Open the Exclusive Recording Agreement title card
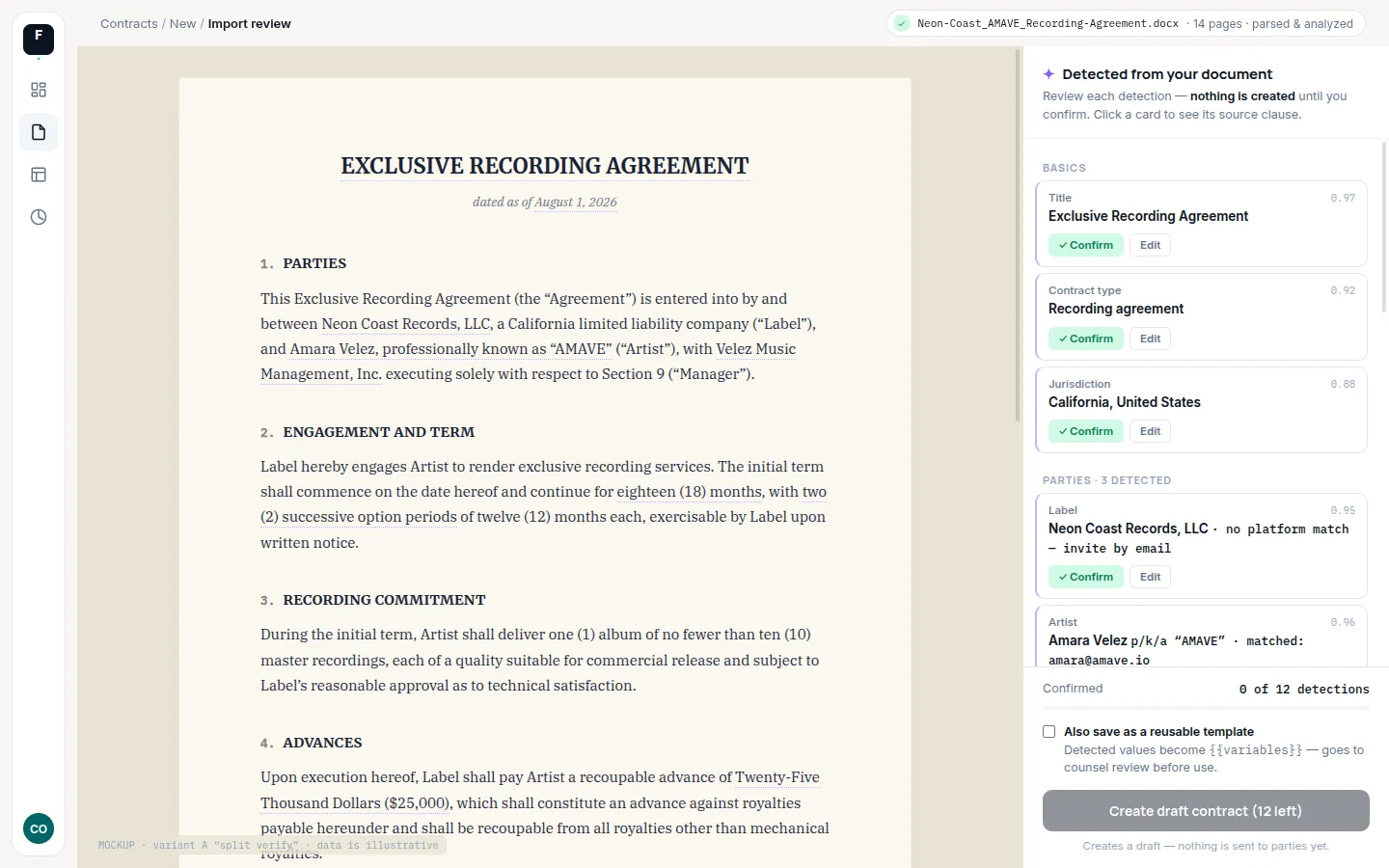 point(1201,224)
